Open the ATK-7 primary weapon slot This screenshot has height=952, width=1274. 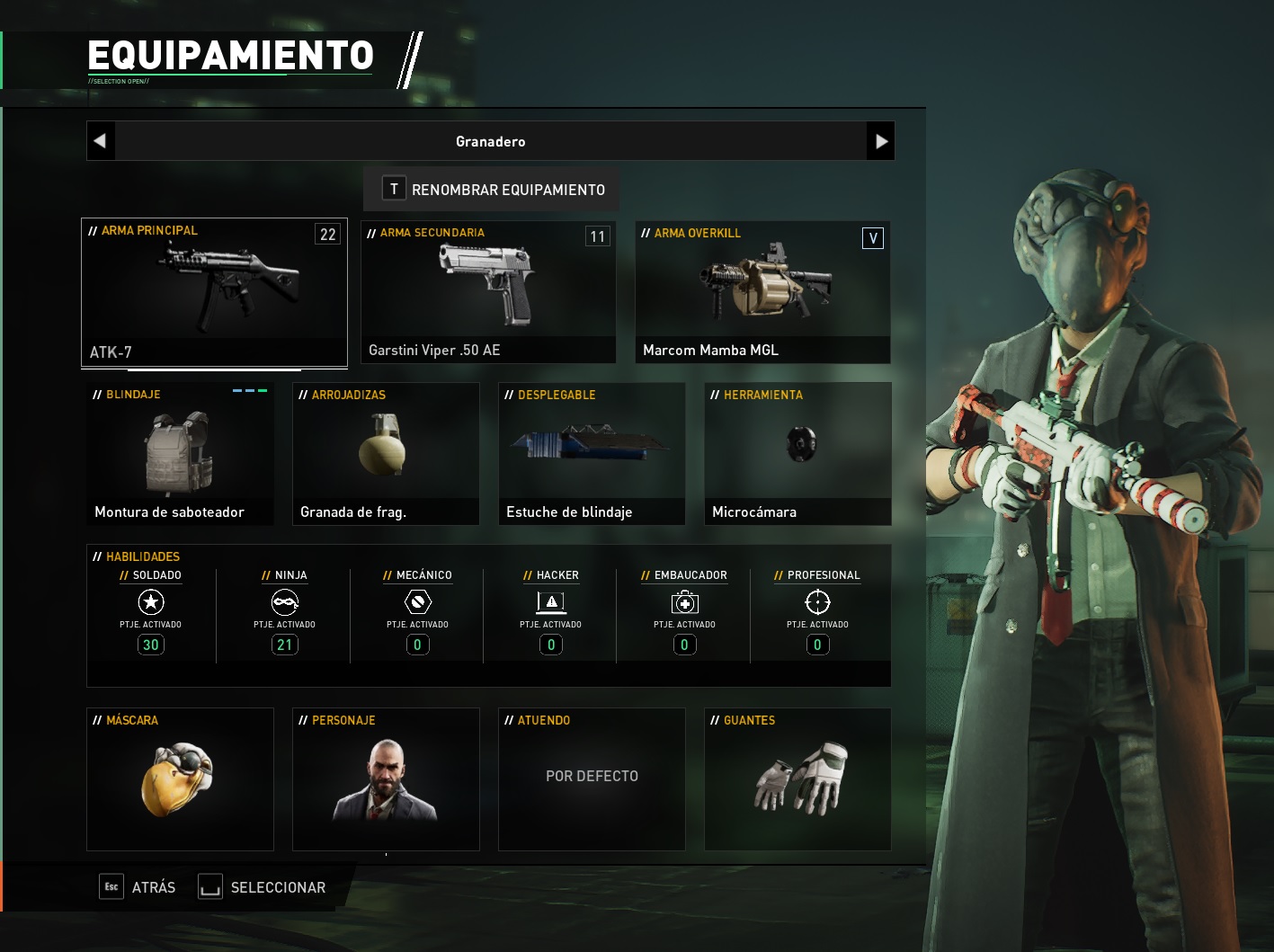tap(214, 292)
